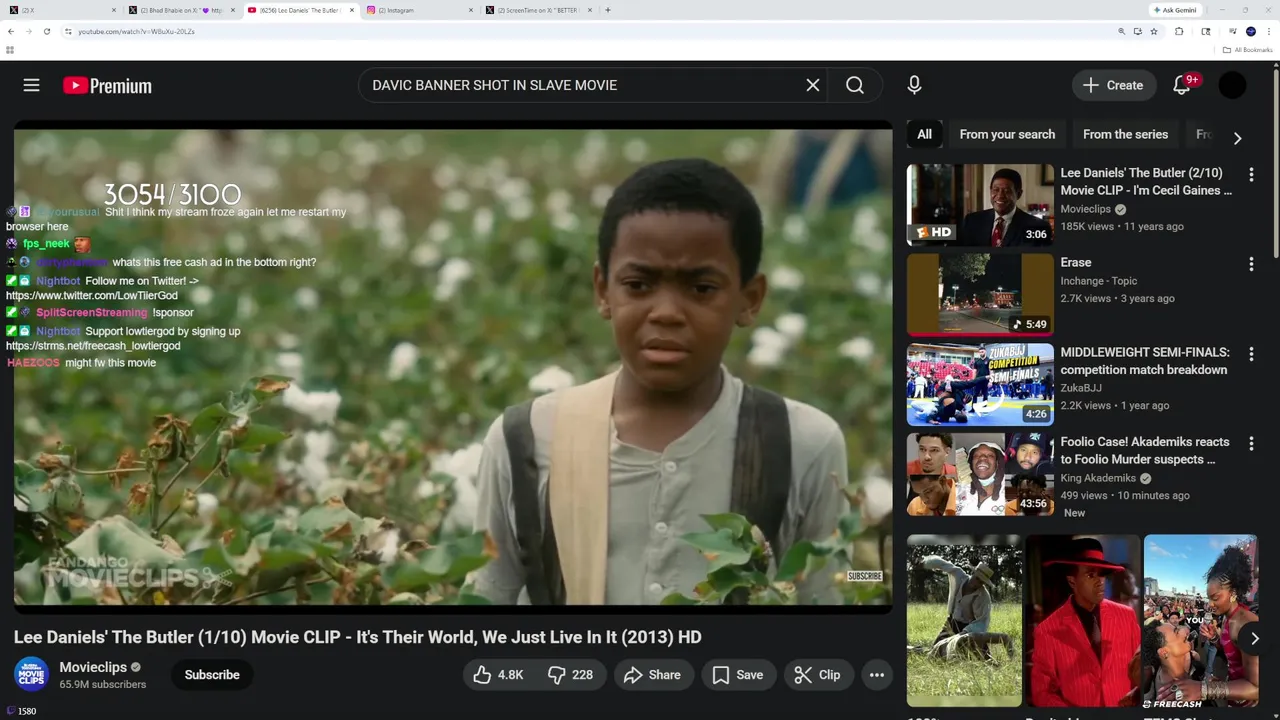Open options menu for Erase video

coord(1251,264)
